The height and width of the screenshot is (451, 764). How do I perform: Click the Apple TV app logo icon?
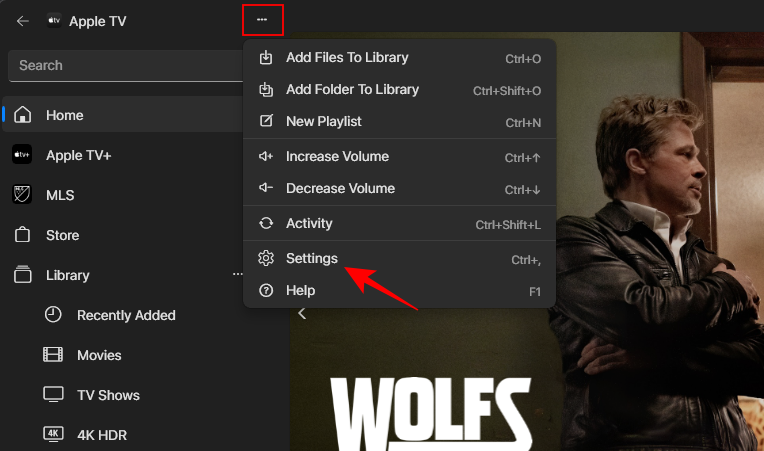(54, 20)
